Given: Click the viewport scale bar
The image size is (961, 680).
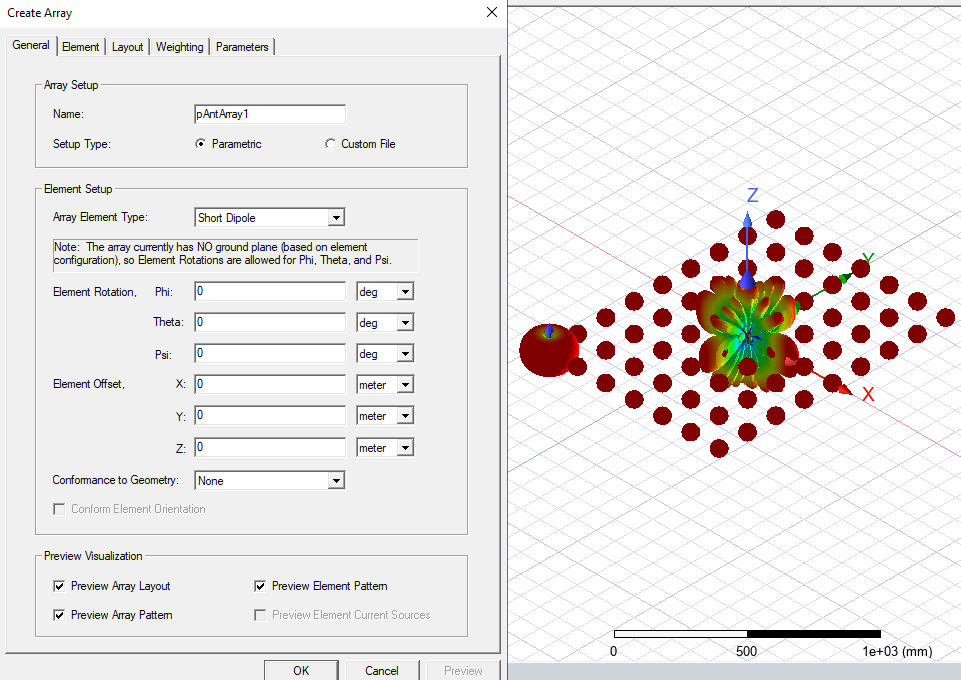Looking at the screenshot, I should point(745,633).
